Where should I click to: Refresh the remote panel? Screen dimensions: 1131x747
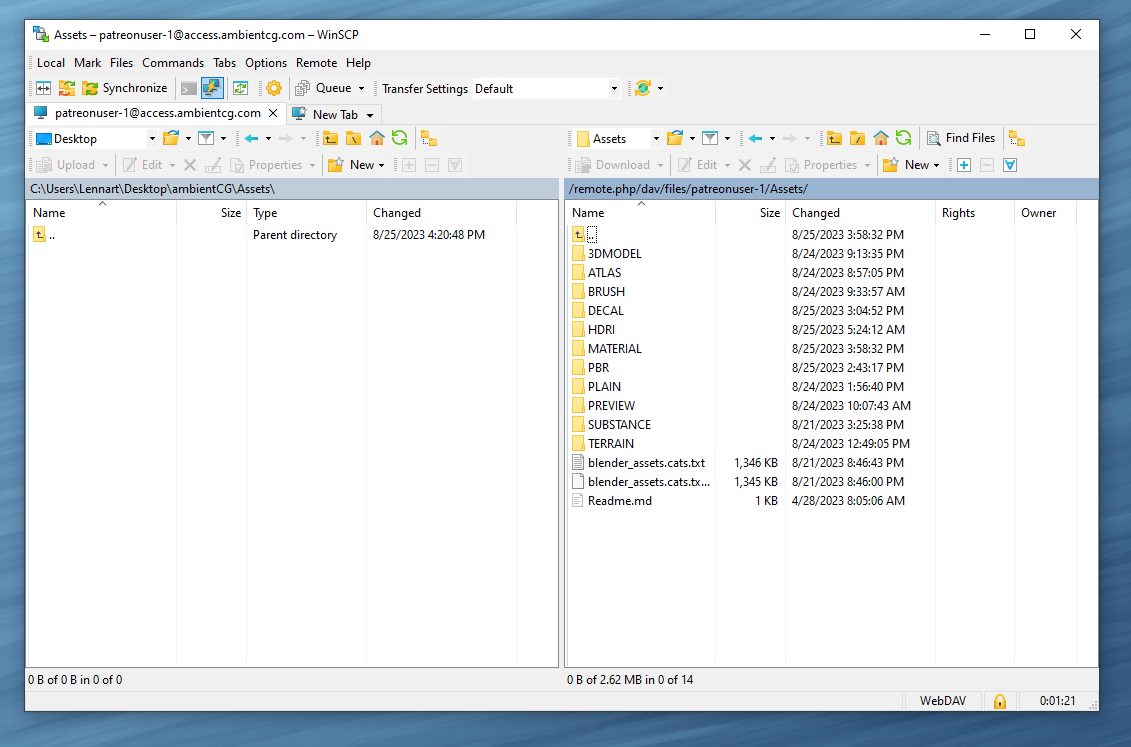pos(904,138)
